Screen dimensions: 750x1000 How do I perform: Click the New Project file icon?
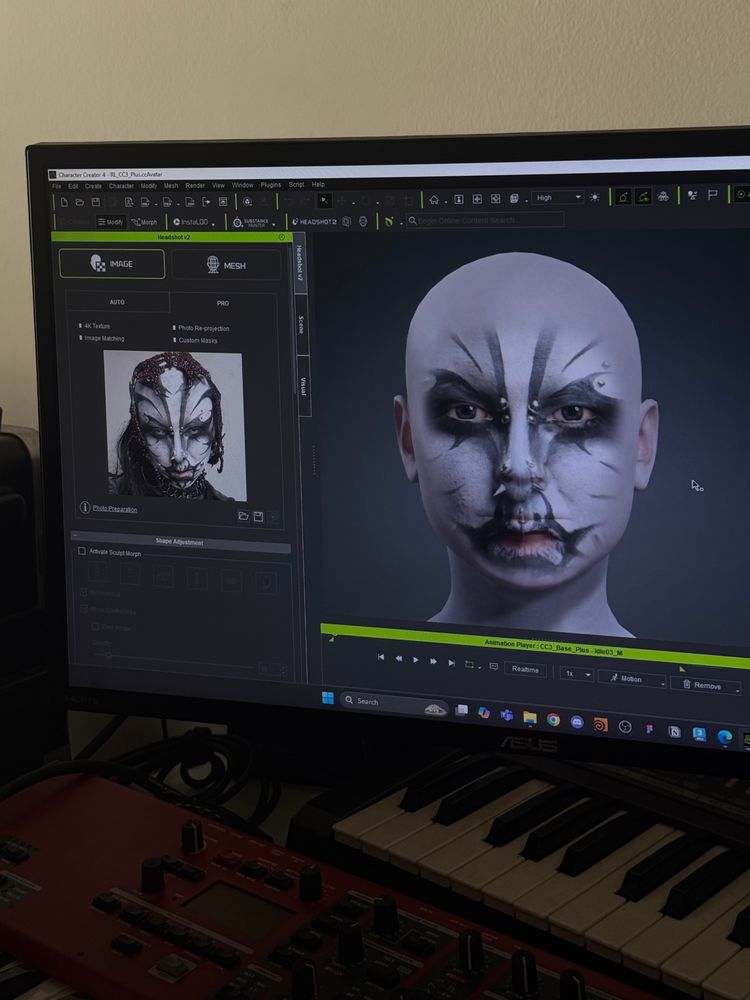click(x=64, y=202)
